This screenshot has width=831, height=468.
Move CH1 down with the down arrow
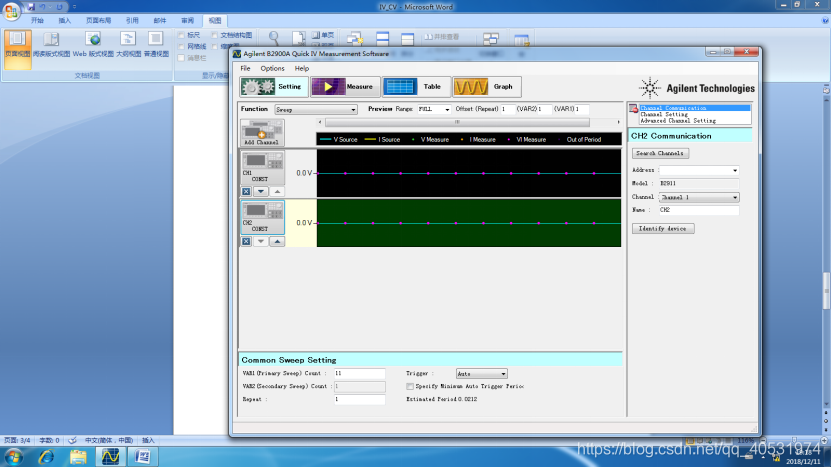click(x=261, y=191)
